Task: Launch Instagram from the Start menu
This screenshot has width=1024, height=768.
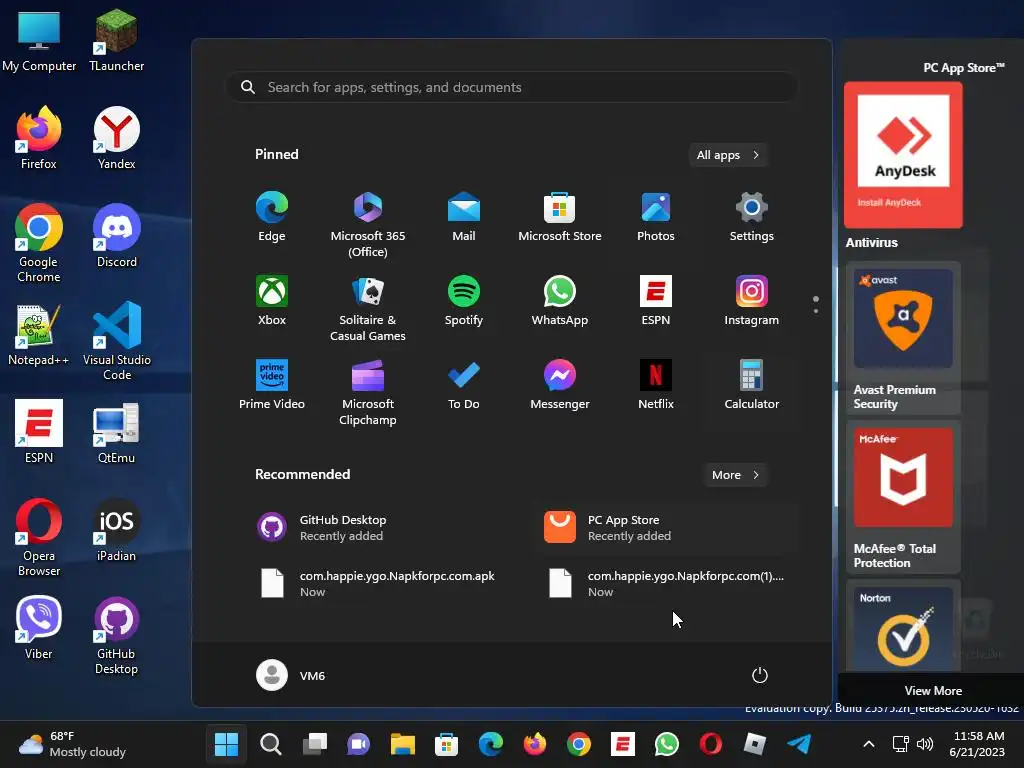Action: pos(752,301)
